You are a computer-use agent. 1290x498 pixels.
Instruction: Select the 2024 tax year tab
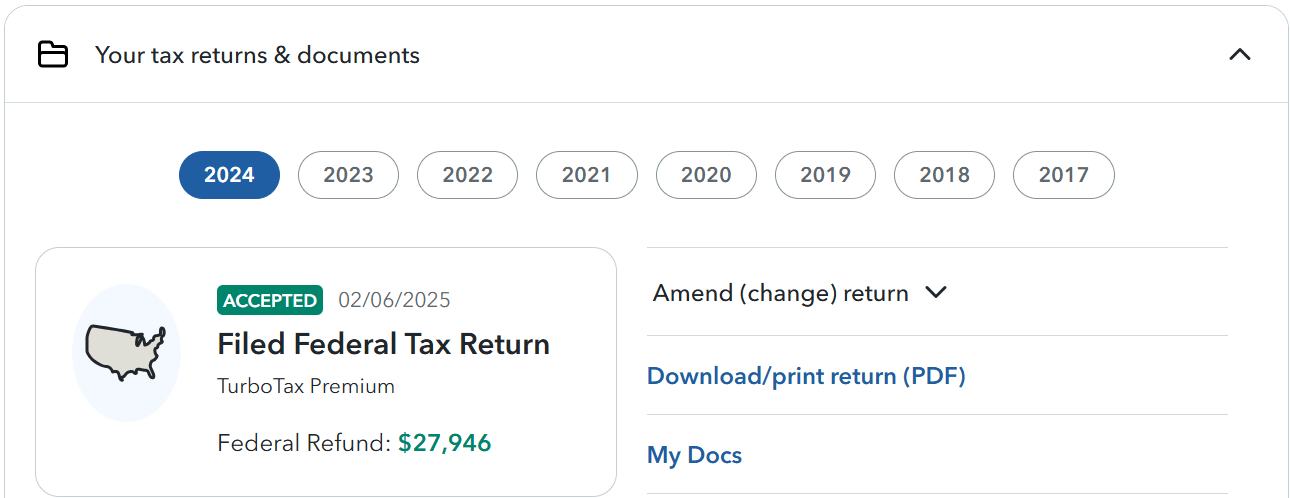click(229, 175)
